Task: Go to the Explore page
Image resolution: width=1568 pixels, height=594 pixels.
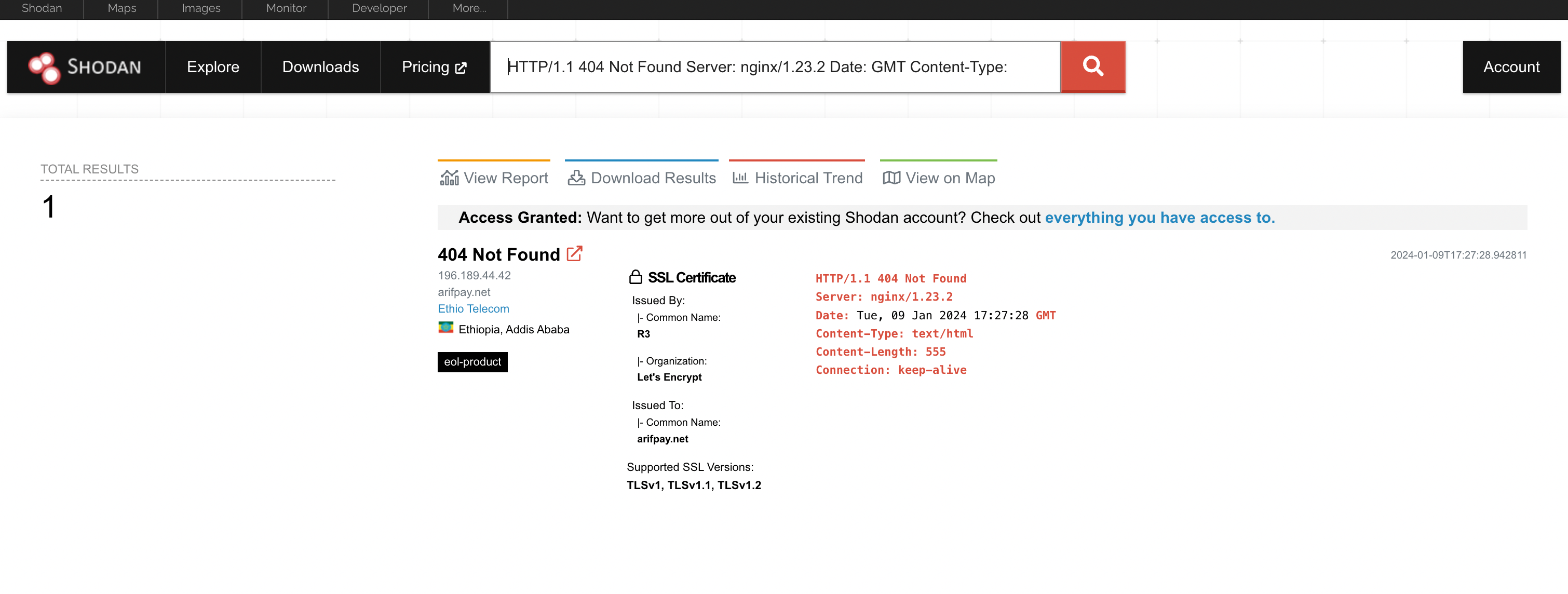Action: (213, 67)
